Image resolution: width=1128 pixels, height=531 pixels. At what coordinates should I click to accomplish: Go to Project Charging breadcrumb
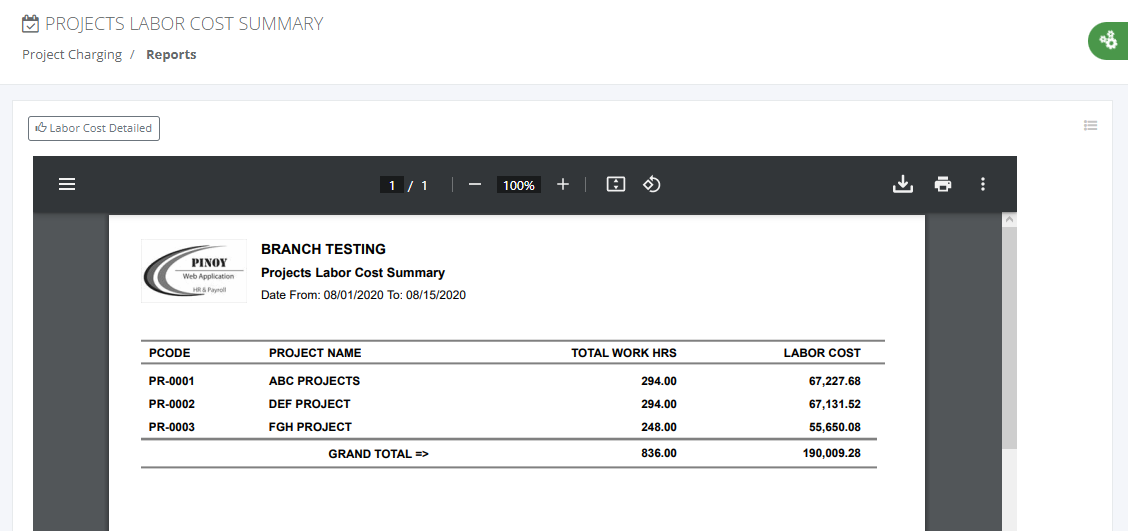tap(72, 55)
